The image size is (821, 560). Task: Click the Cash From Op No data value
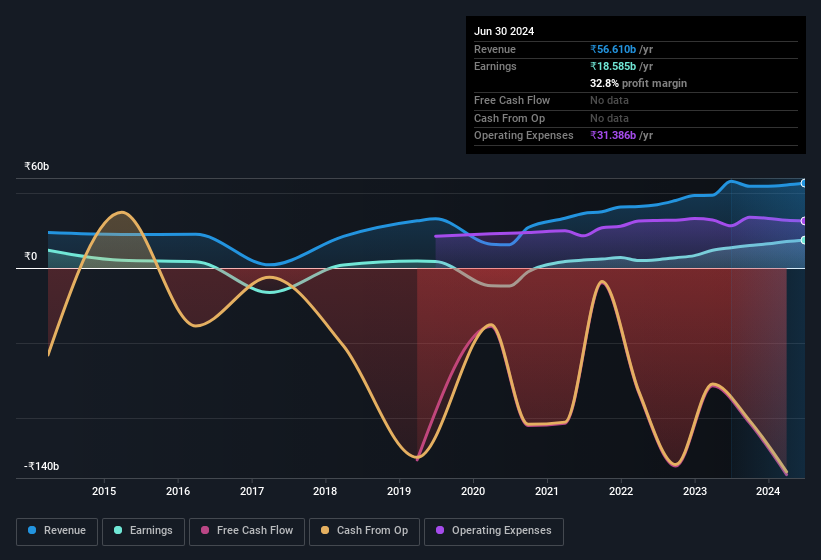coord(609,118)
